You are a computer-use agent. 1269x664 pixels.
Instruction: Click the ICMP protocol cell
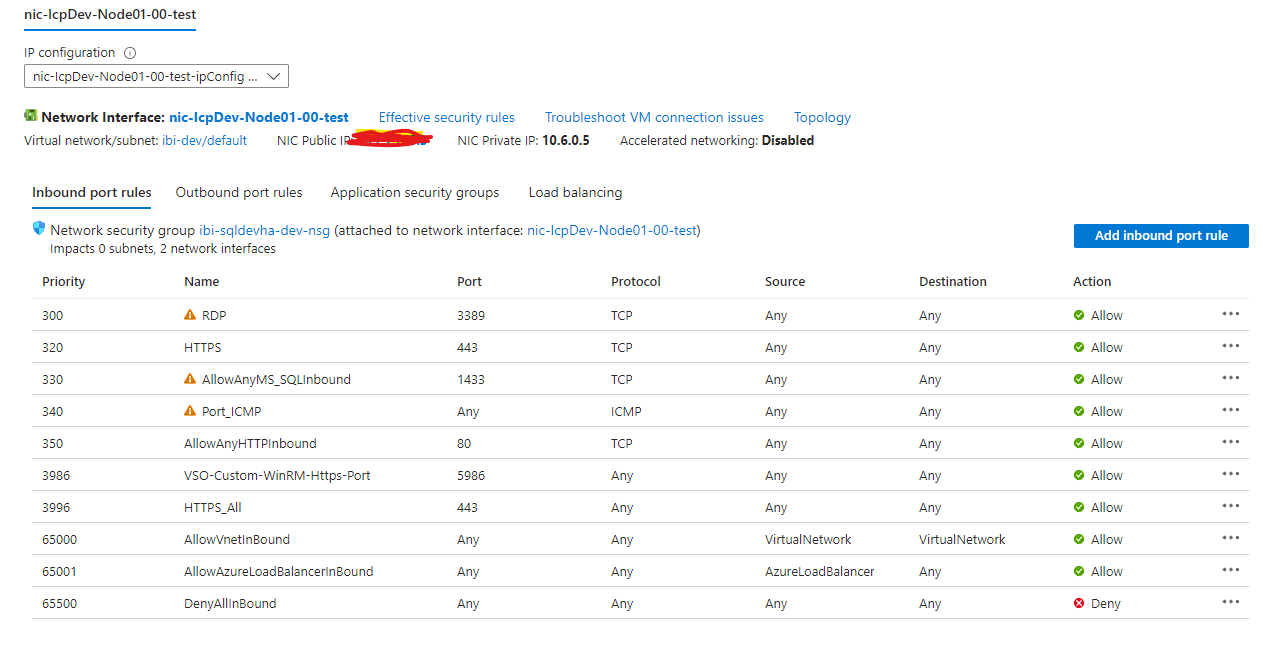[x=626, y=411]
